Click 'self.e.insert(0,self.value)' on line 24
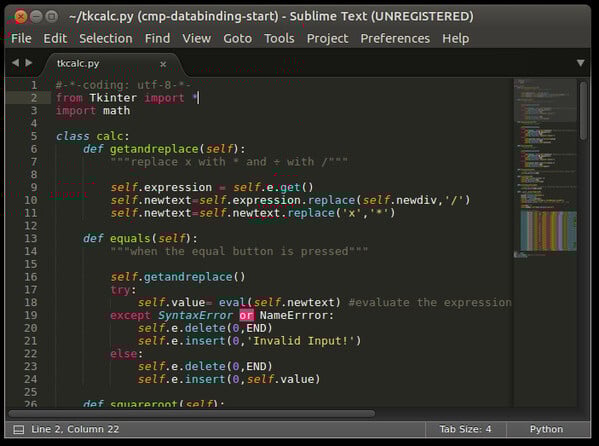Screen dimensions: 599x446 (229, 379)
